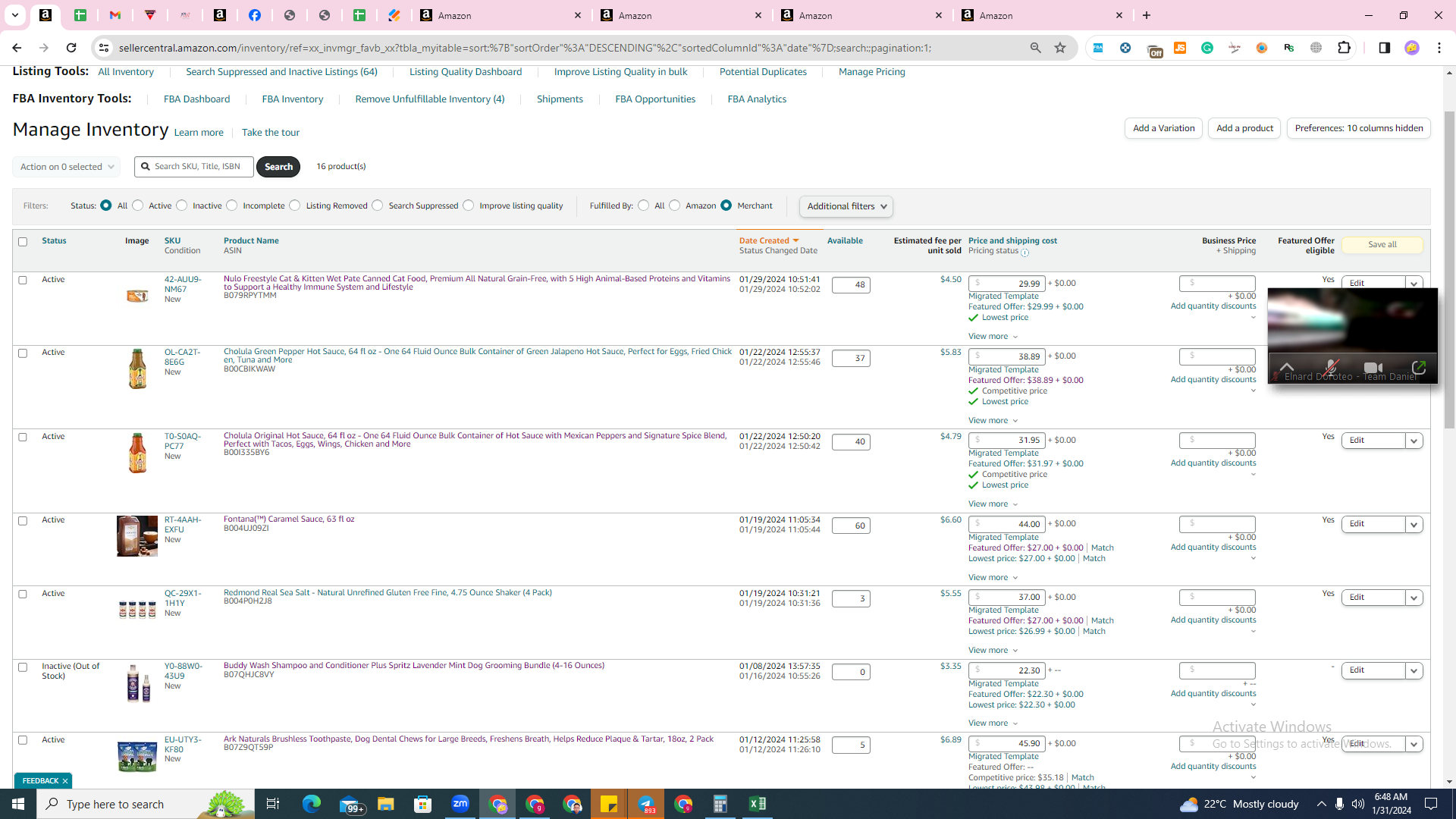Select Fulfilled By Amazon radio
The width and height of the screenshot is (1456, 819).
click(x=674, y=206)
